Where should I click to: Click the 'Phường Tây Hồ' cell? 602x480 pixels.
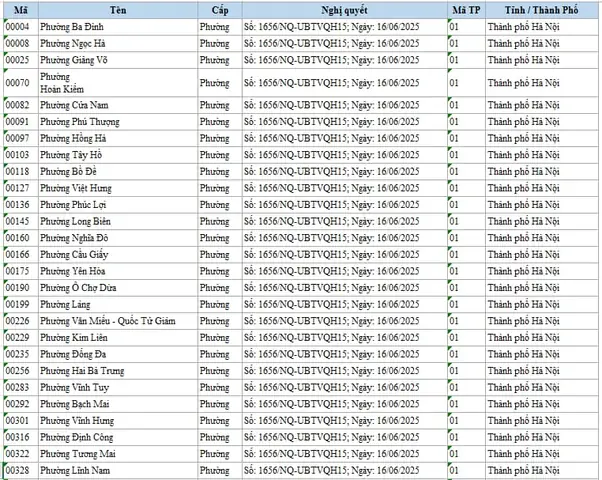[118, 155]
